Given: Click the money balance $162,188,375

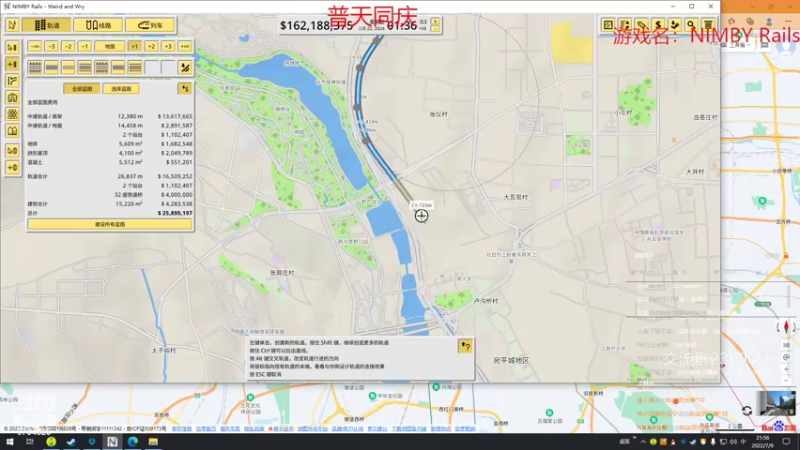Looking at the screenshot, I should click(316, 26).
